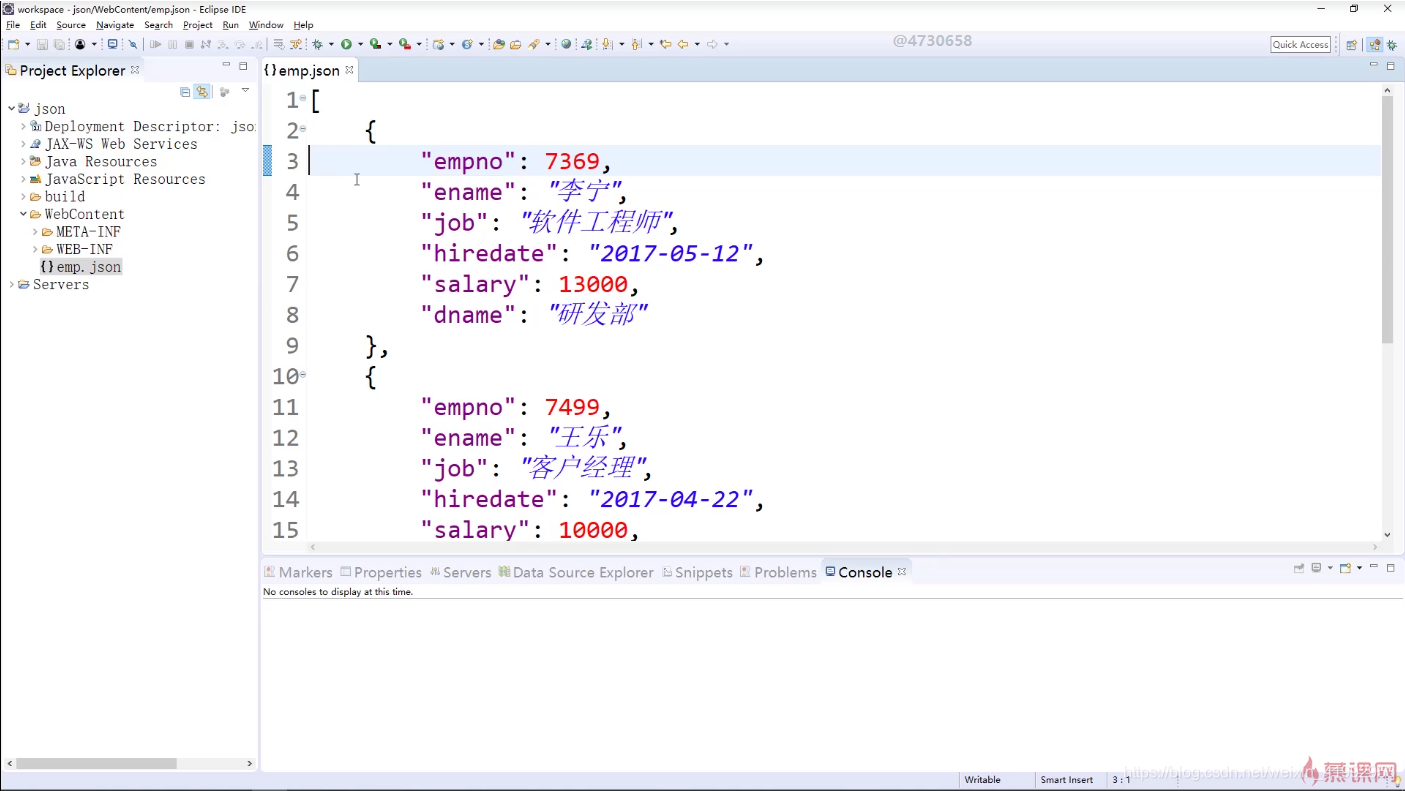Click the Forward navigation arrow icon

(712, 44)
